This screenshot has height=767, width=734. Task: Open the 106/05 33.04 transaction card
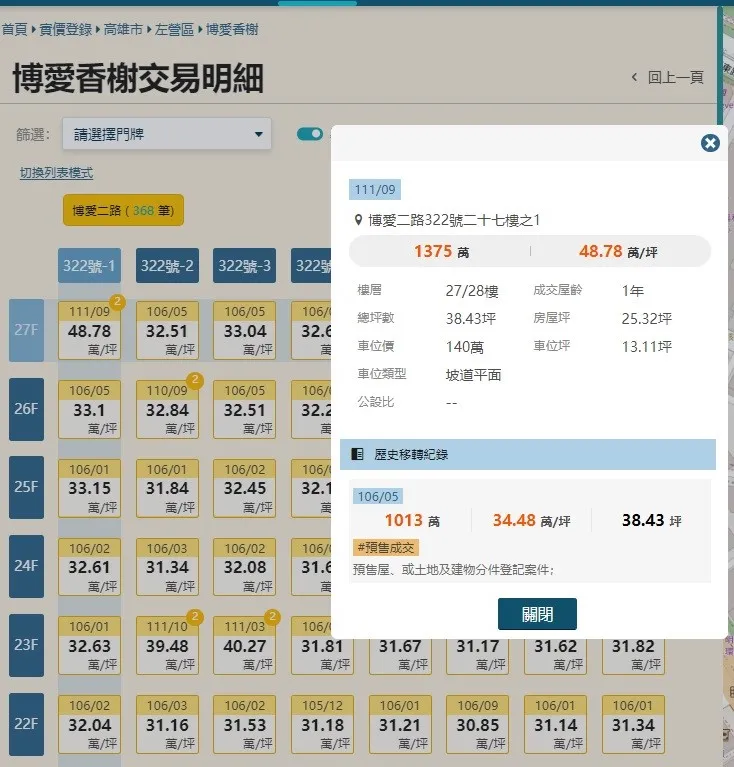point(245,331)
